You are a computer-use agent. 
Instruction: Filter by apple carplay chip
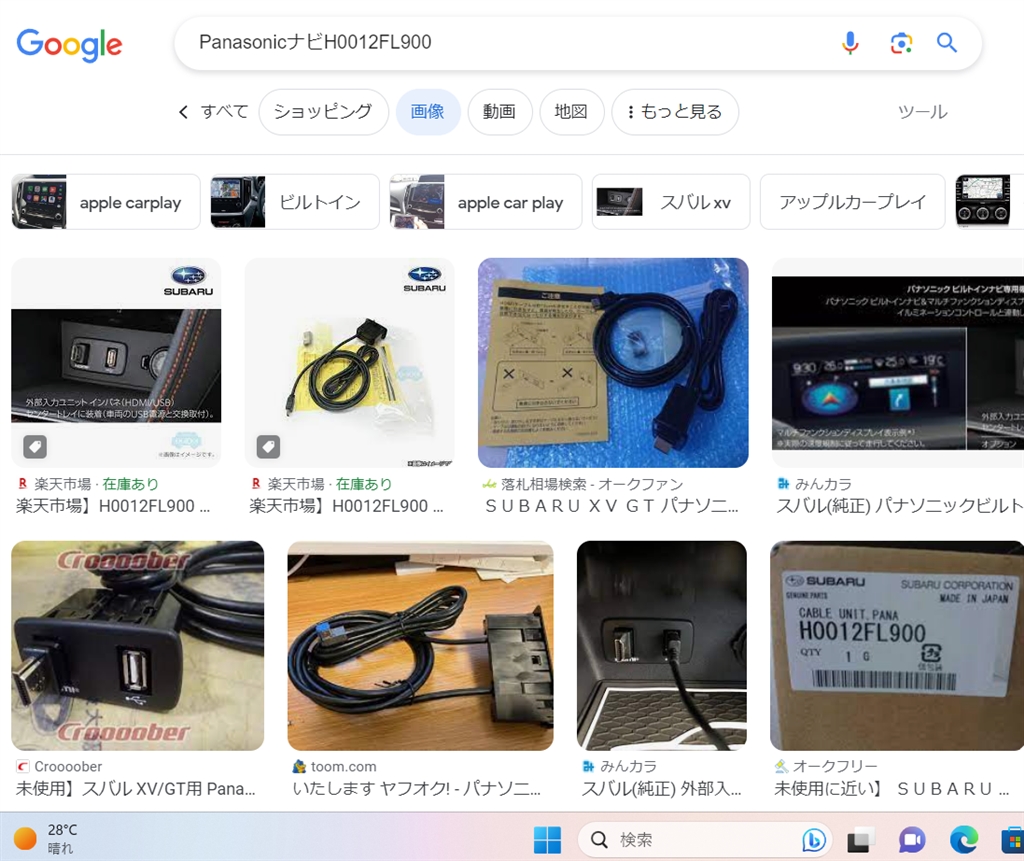(x=106, y=202)
